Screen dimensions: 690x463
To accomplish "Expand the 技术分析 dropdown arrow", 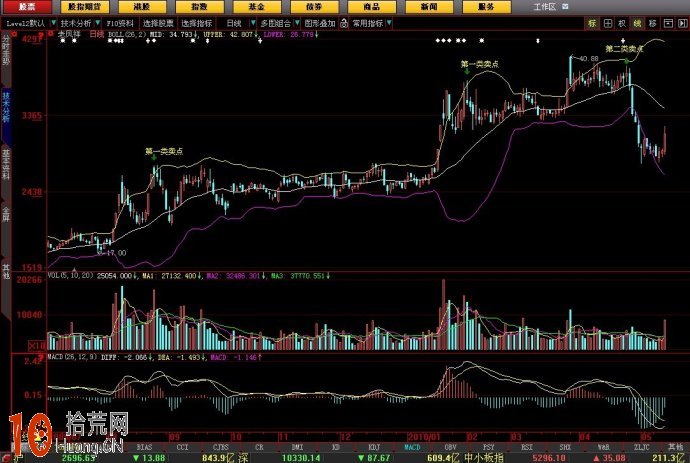I will coord(98,23).
